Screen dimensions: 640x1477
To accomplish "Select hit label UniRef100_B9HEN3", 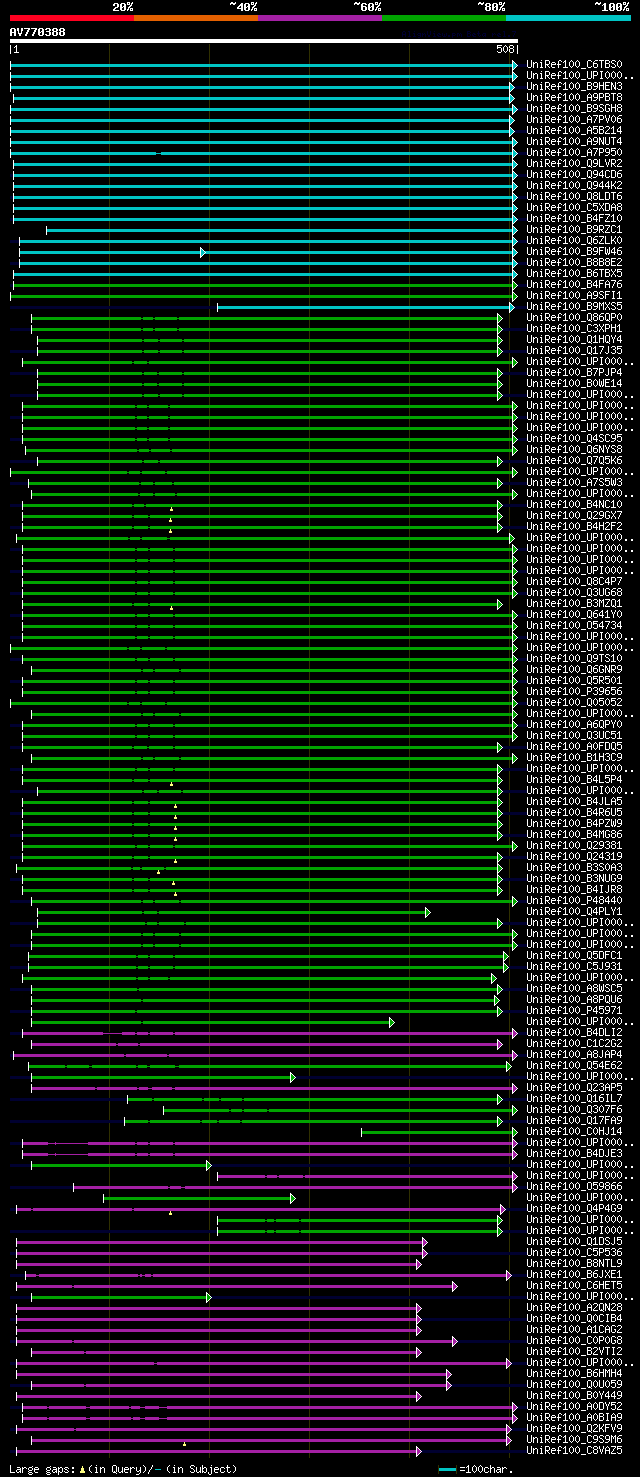I will tap(573, 87).
